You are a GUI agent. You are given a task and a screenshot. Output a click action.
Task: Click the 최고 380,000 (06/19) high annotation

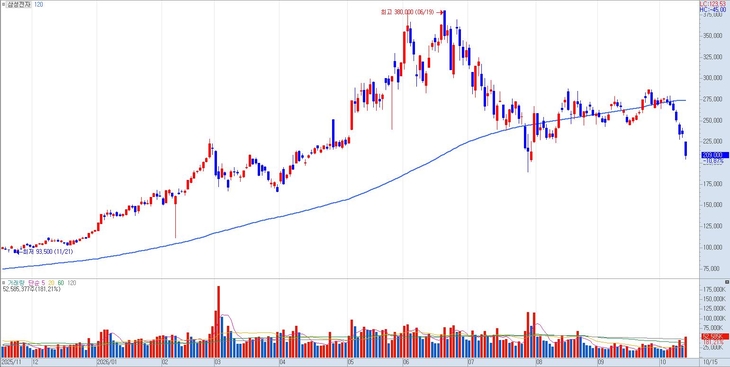coord(411,13)
